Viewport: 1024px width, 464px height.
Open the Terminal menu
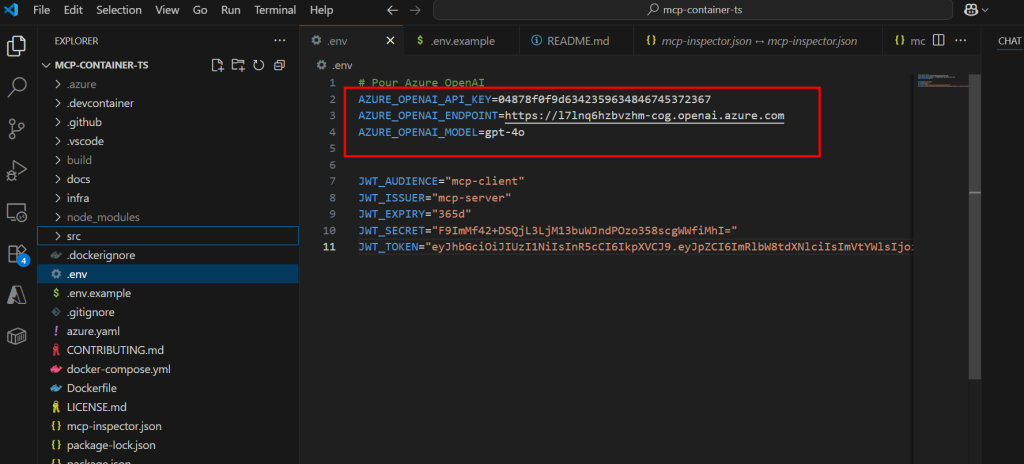pyautogui.click(x=275, y=10)
